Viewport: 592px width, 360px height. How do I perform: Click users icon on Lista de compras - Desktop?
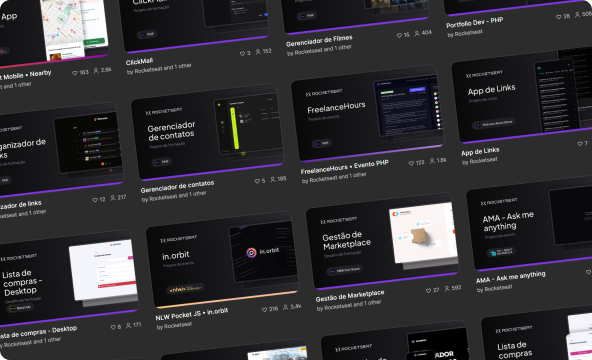pos(129,325)
